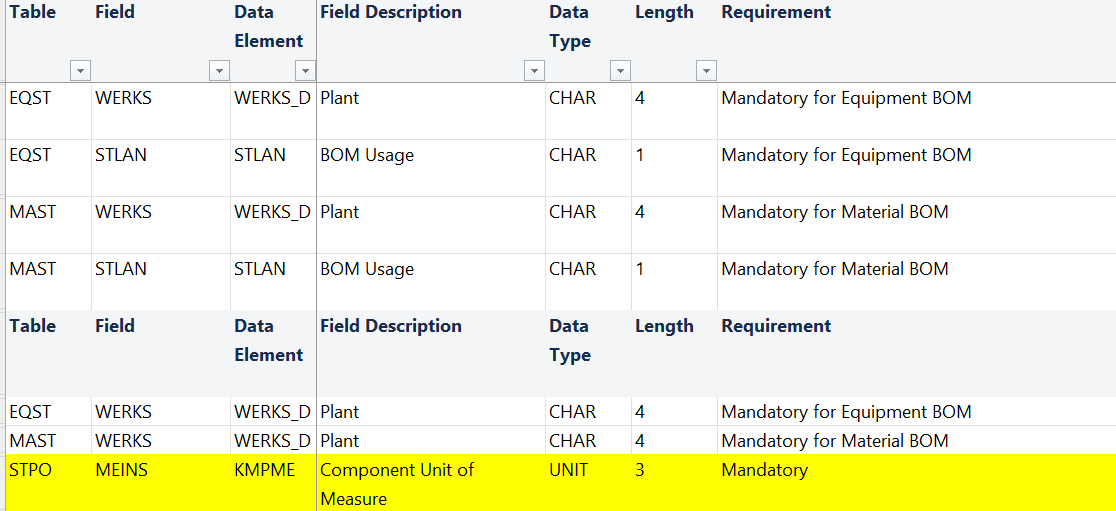This screenshot has width=1116, height=511.
Task: Select the KMPME data element cell
Action: click(x=264, y=470)
